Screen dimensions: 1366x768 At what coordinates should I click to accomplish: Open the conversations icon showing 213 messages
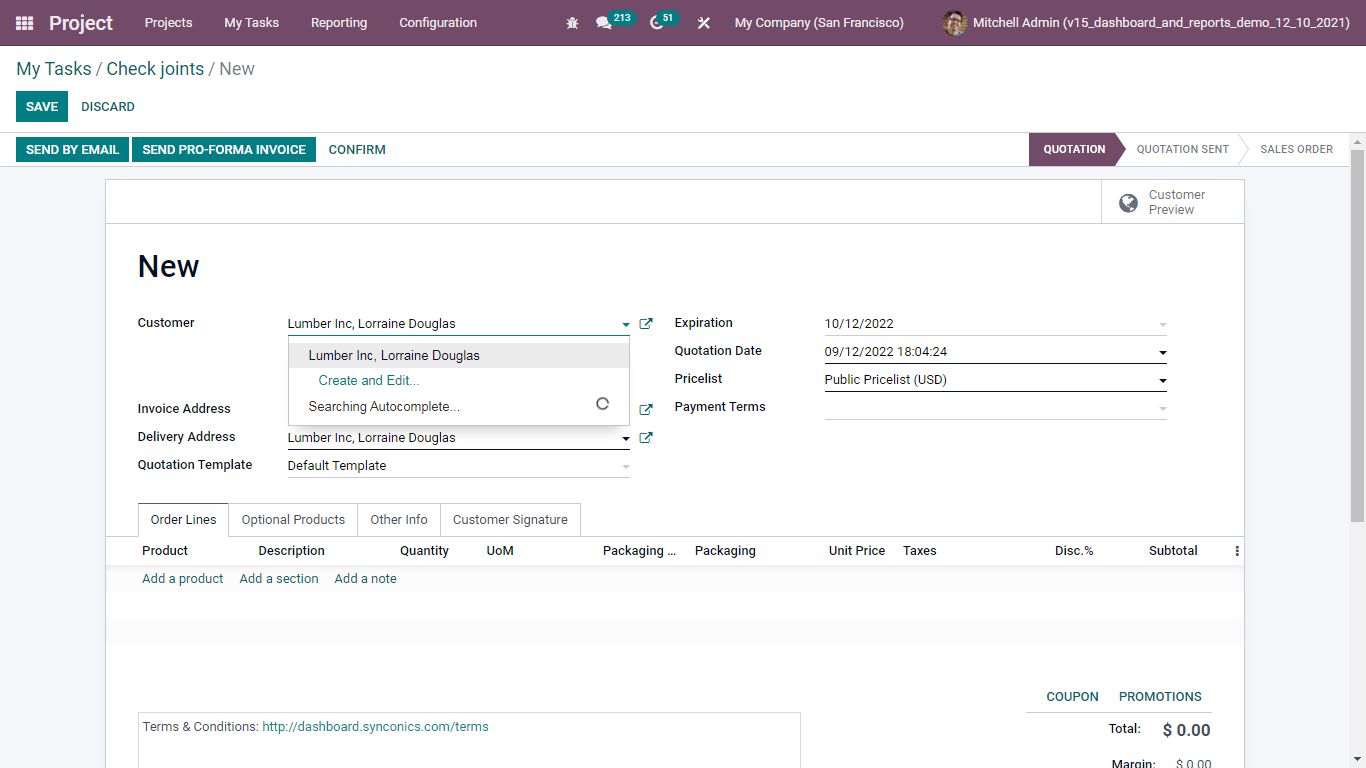(x=610, y=22)
